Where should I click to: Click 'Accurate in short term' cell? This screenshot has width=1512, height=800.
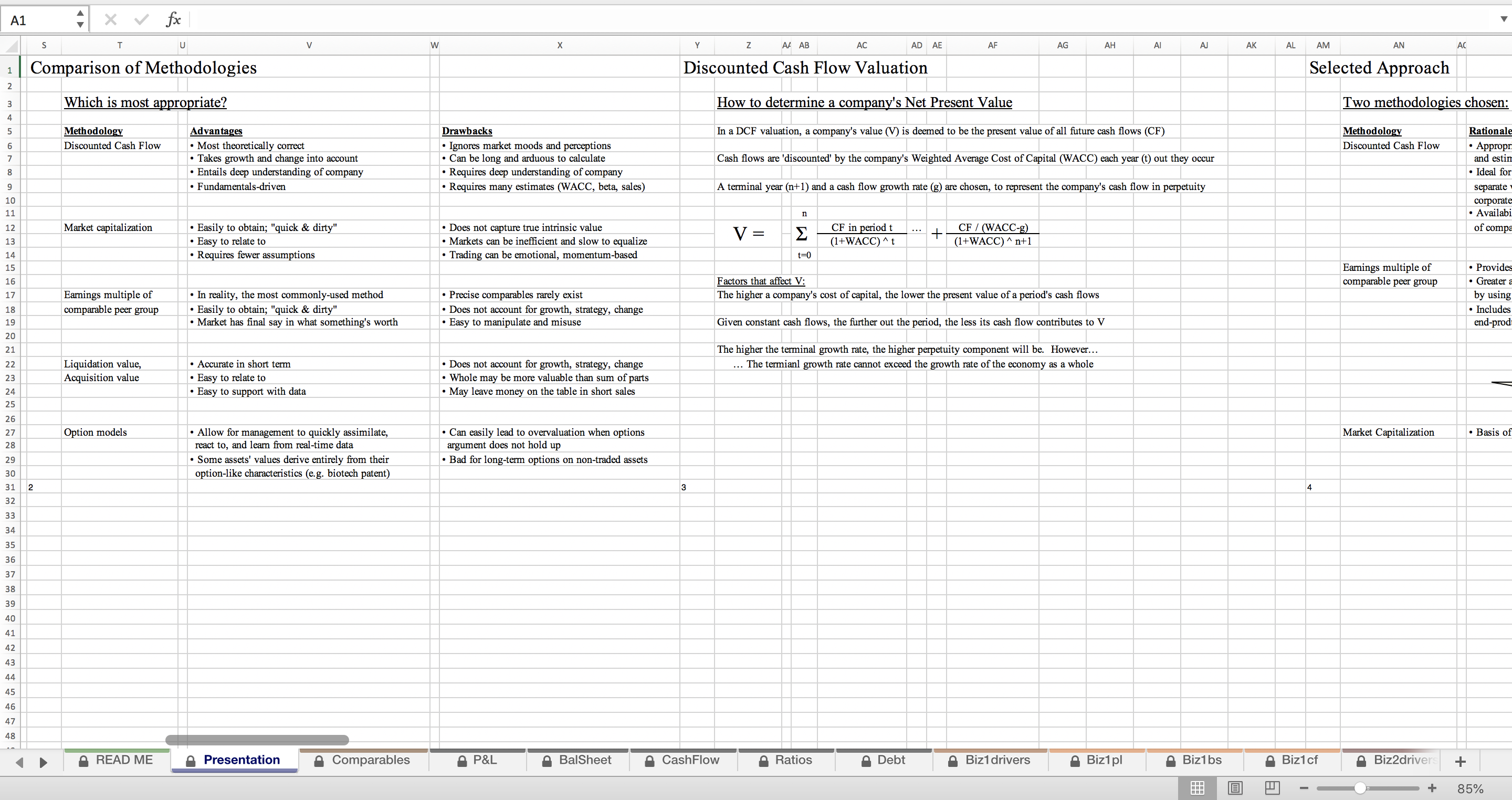click(240, 364)
